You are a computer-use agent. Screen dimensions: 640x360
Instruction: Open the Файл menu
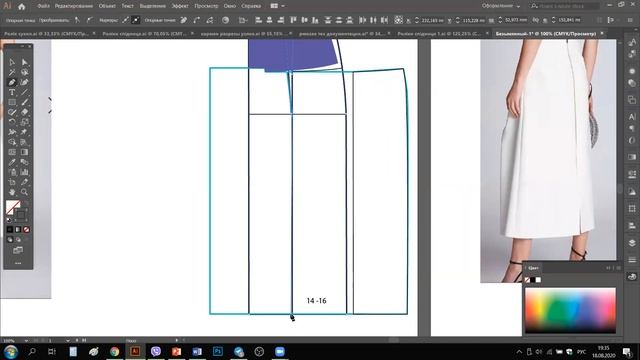click(x=43, y=6)
